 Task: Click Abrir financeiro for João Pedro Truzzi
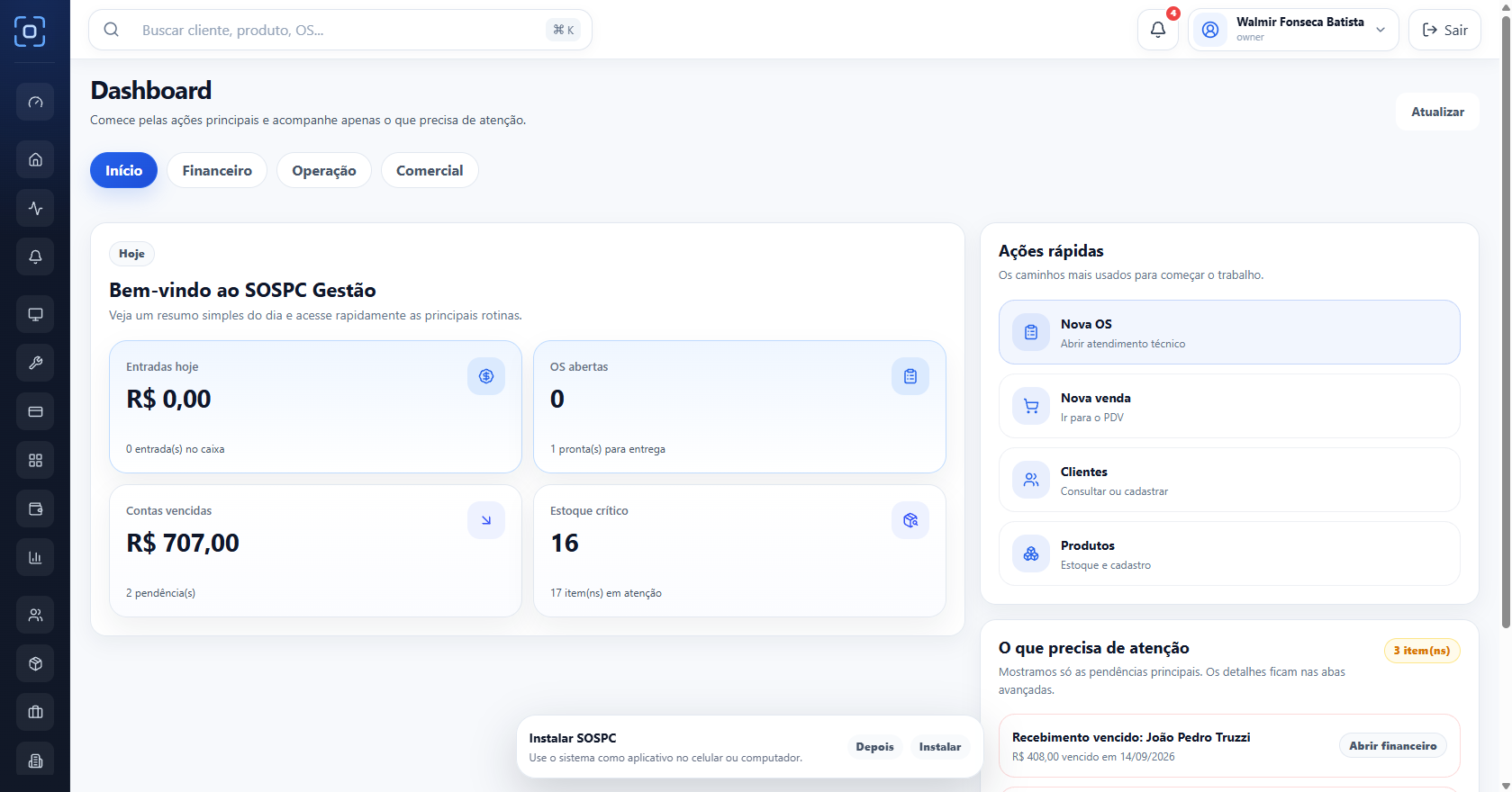(x=1393, y=746)
